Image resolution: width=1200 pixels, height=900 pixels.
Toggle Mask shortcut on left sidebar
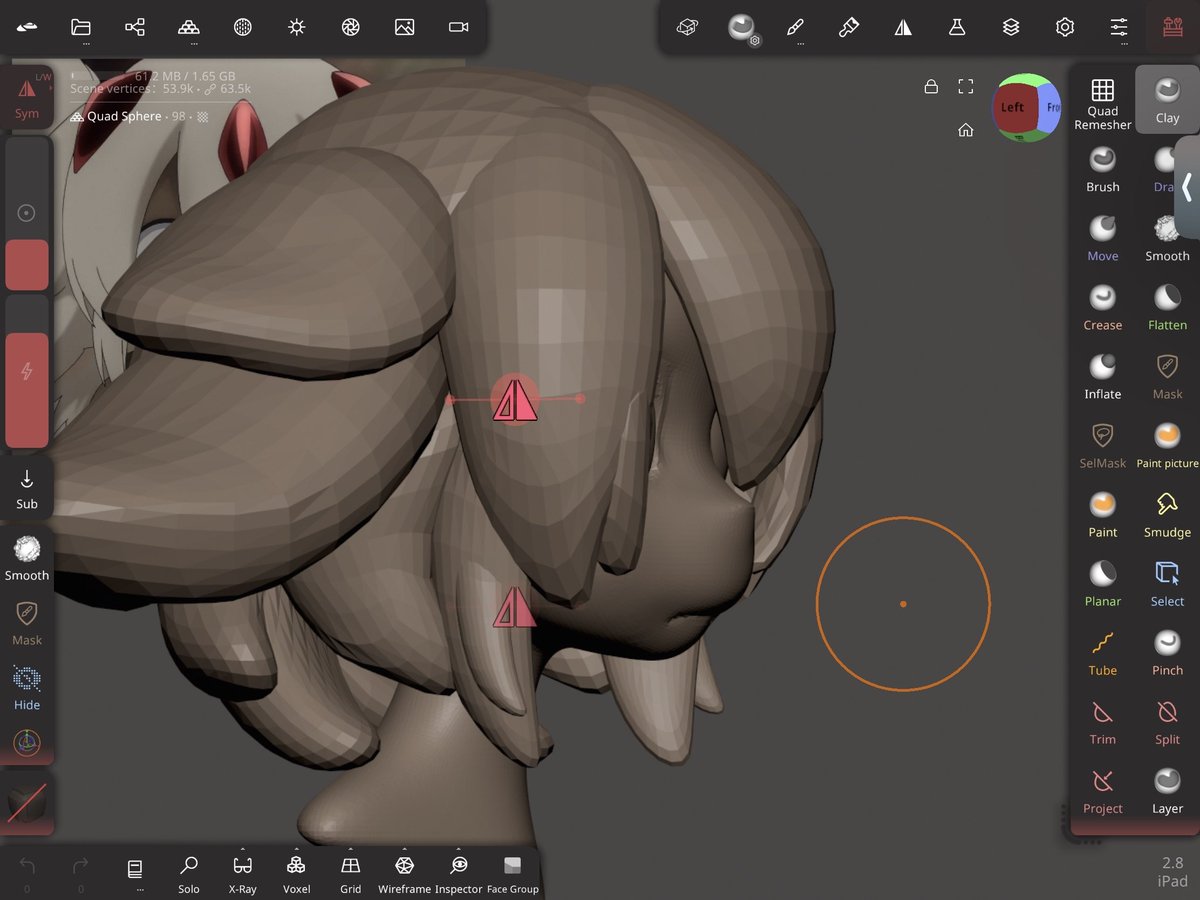(27, 623)
